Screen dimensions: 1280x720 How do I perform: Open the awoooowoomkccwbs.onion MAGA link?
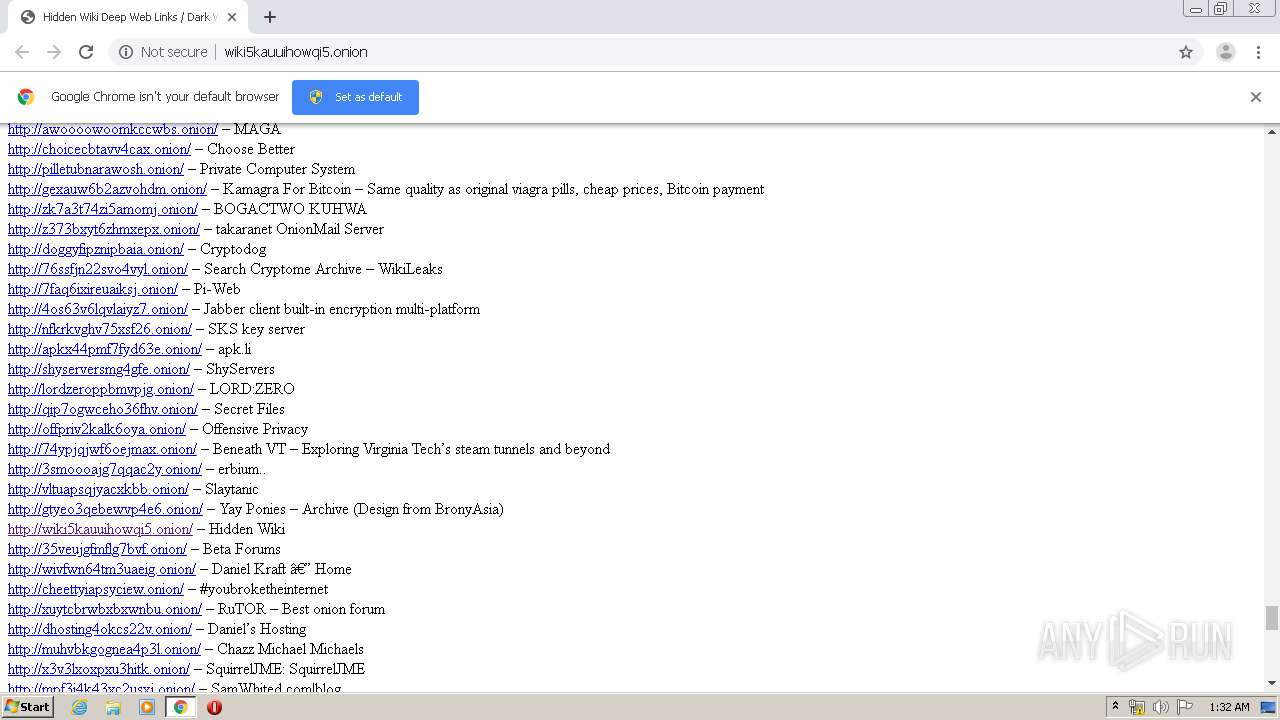[113, 129]
